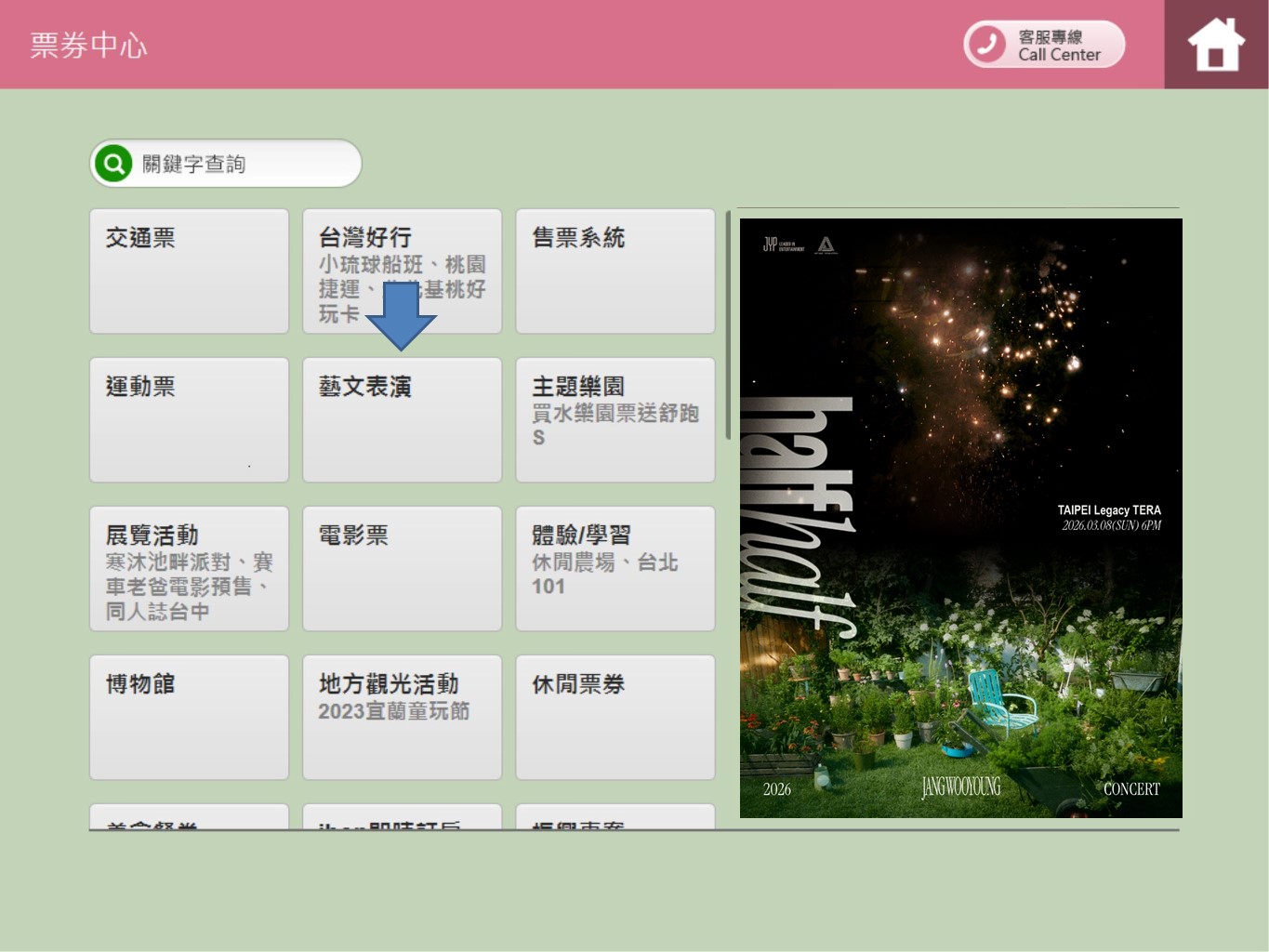Open 體驗/學習 category tile
Screen dimensions: 1269x952
pyautogui.click(x=615, y=568)
